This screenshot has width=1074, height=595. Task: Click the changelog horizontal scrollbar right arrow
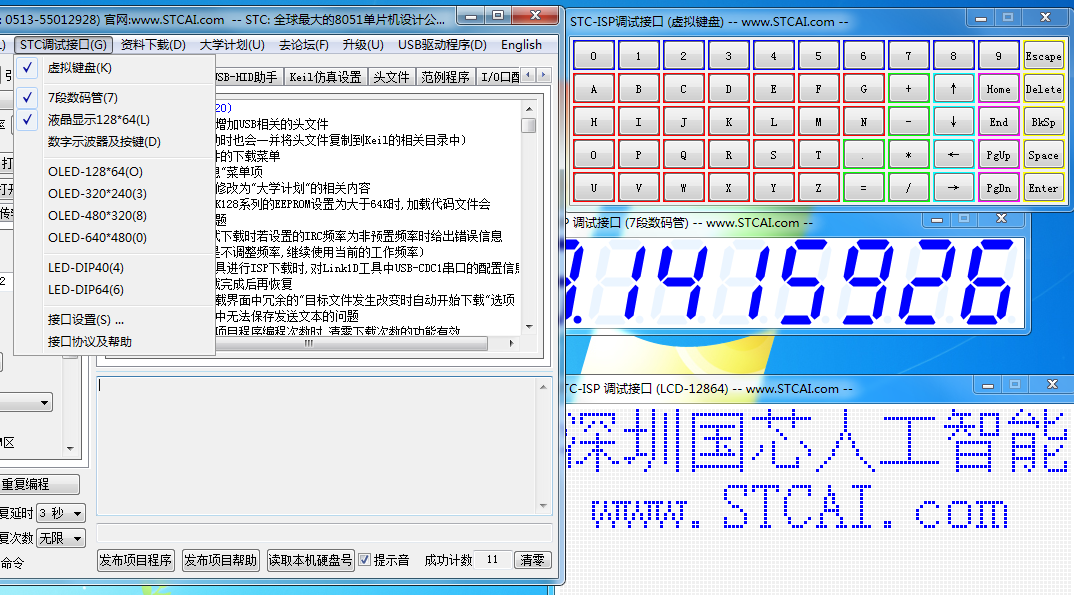pyautogui.click(x=512, y=343)
